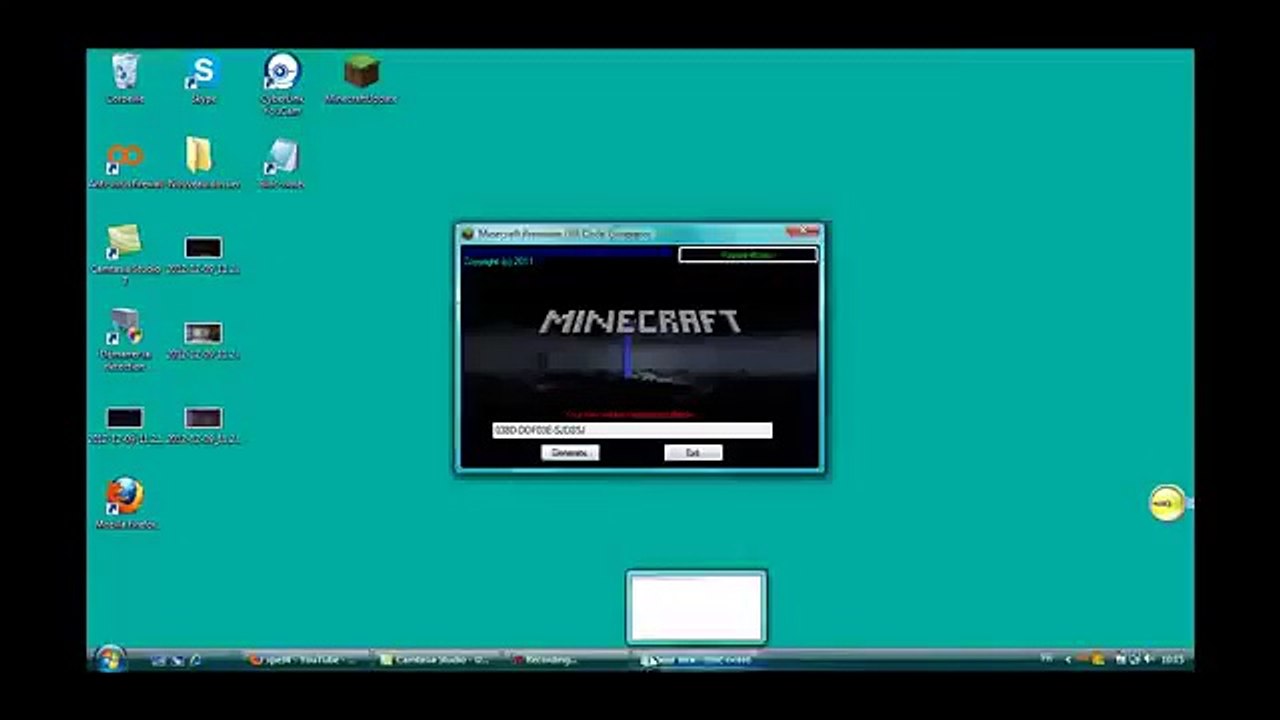The image size is (1280, 720).
Task: Select video thumbnail right of computer-shield shortcut
Action: 203,339
